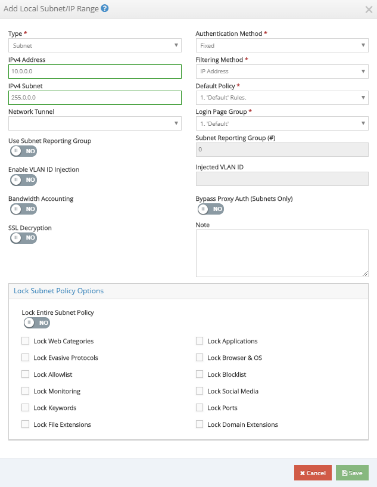Tick the Lock File Extensions checkbox
This screenshot has width=377, height=487.
click(25, 424)
